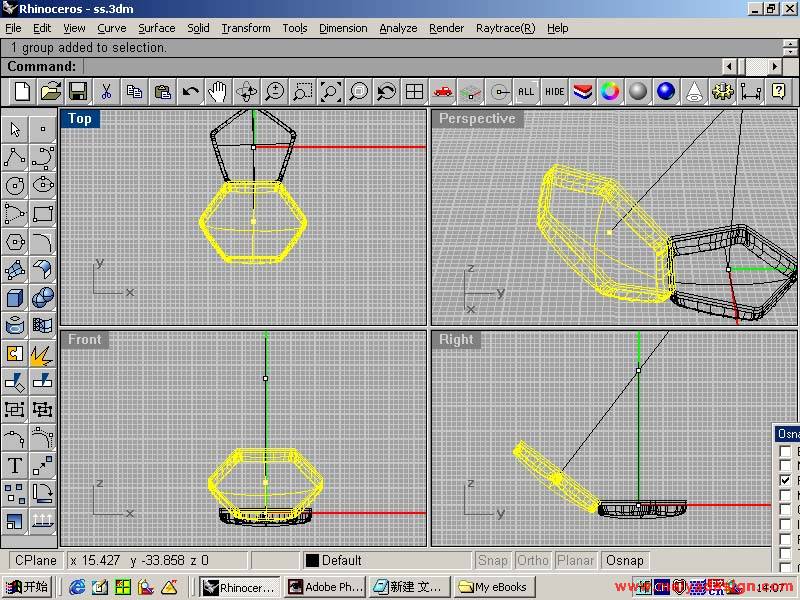
Task: Open the Surface menu
Action: (x=156, y=28)
